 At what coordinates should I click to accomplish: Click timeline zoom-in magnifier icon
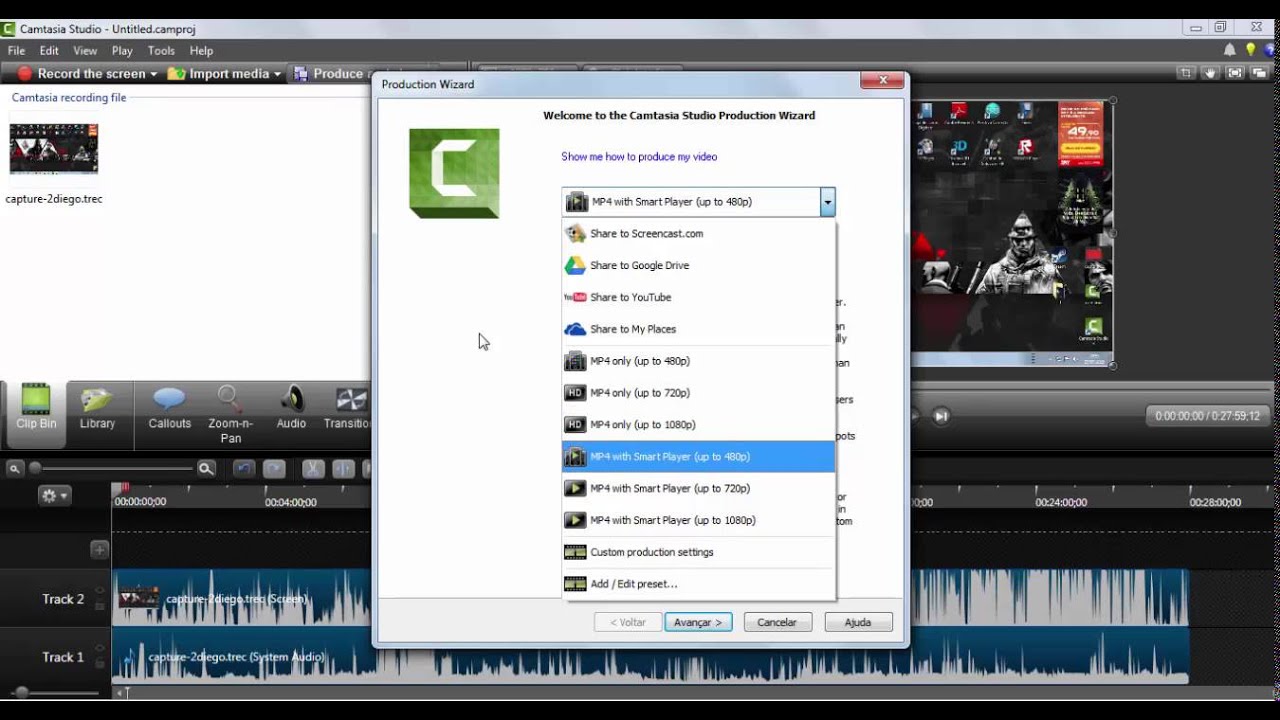pyautogui.click(x=206, y=468)
